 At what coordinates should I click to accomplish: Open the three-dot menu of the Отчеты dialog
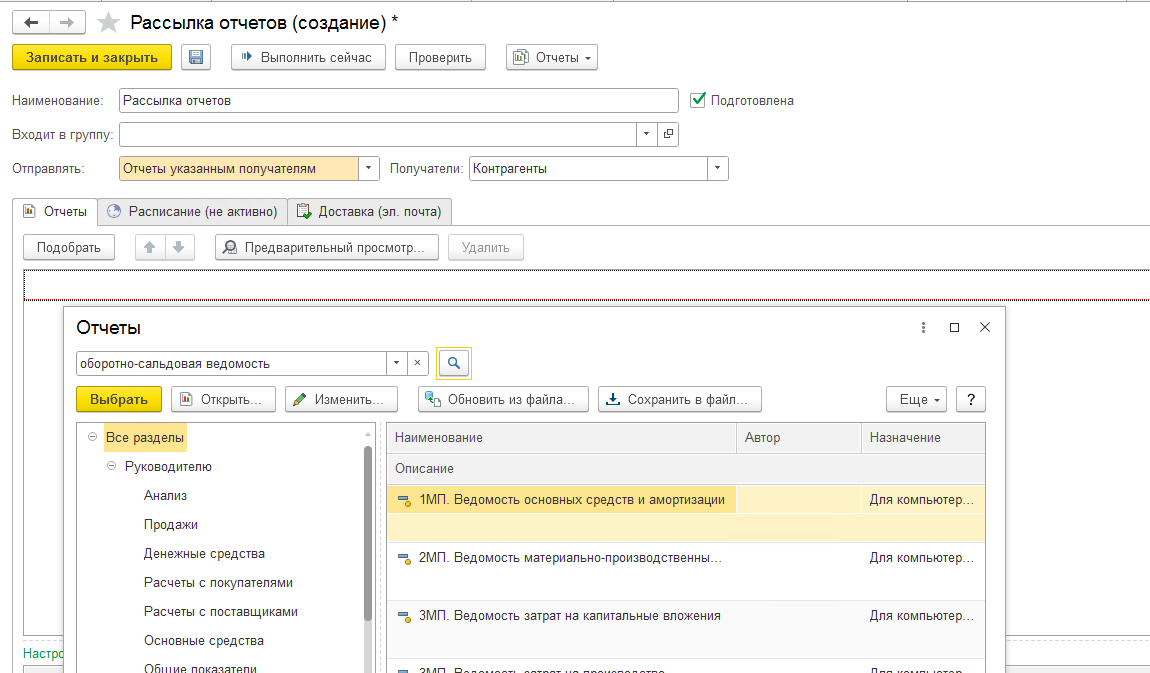click(x=923, y=328)
